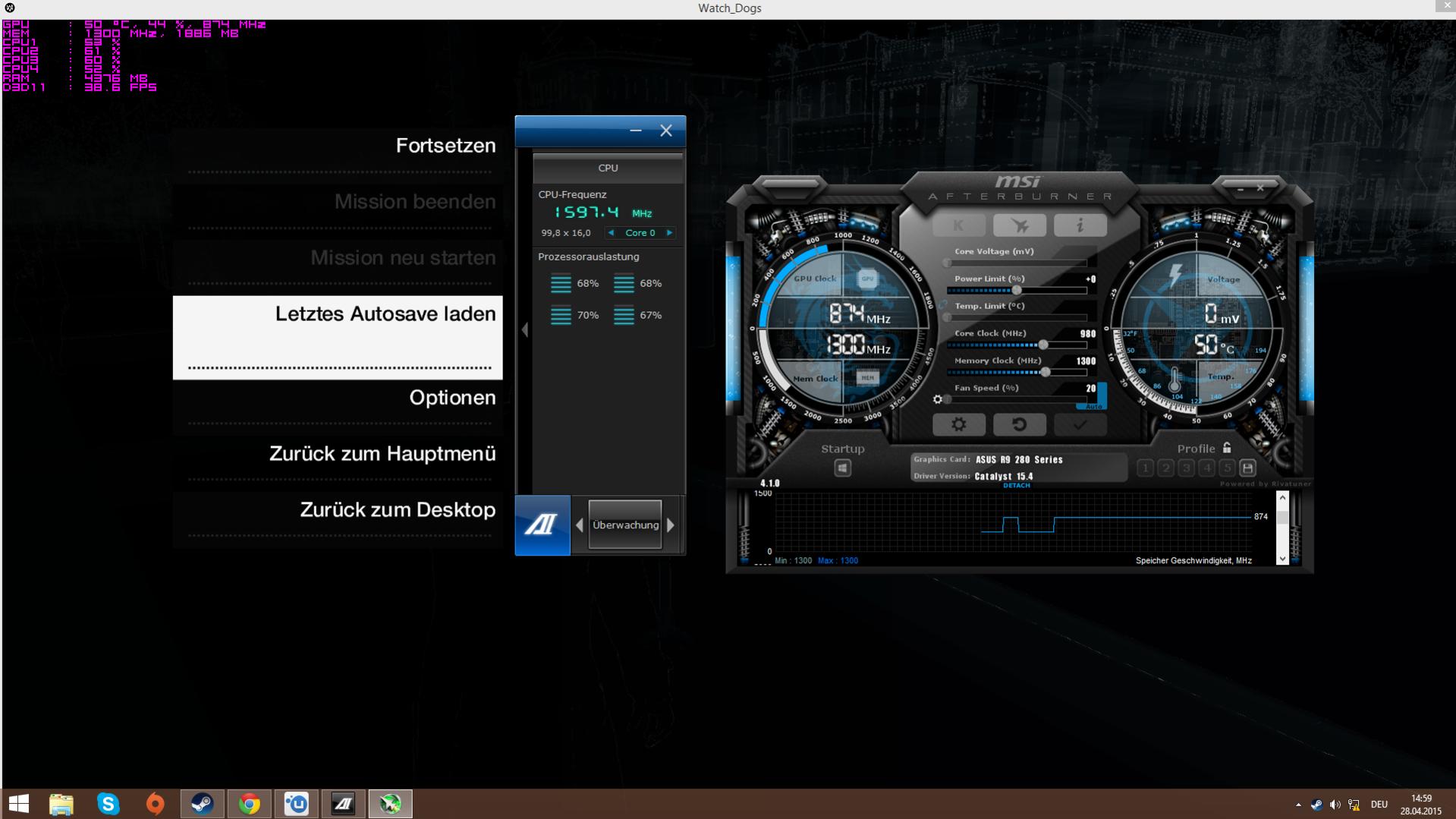Click the Power Limit slider handle
This screenshot has width=1456, height=819.
(x=1017, y=291)
